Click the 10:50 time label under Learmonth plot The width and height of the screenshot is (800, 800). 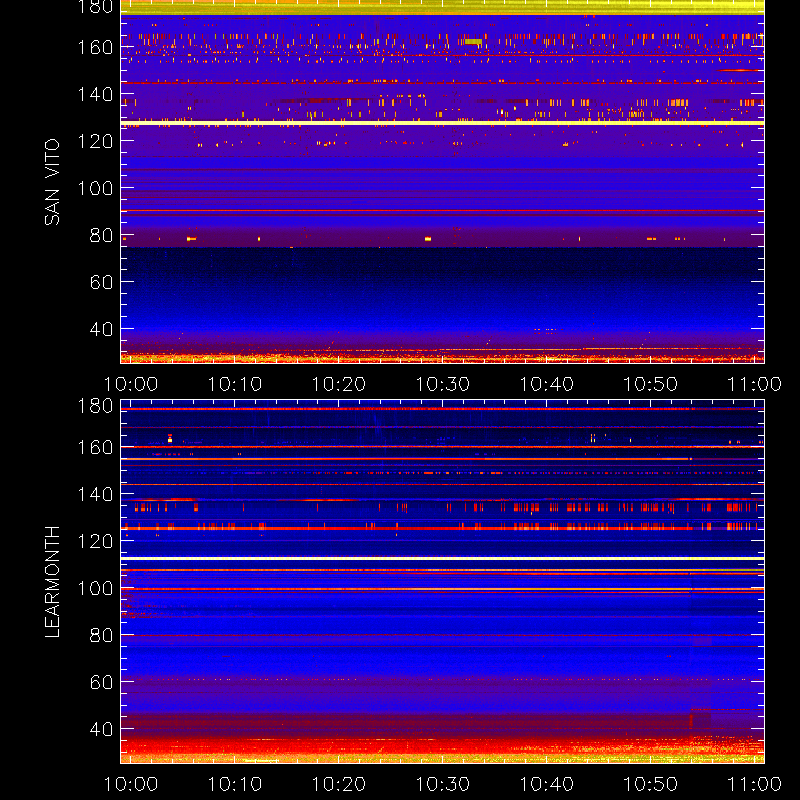pyautogui.click(x=651, y=784)
